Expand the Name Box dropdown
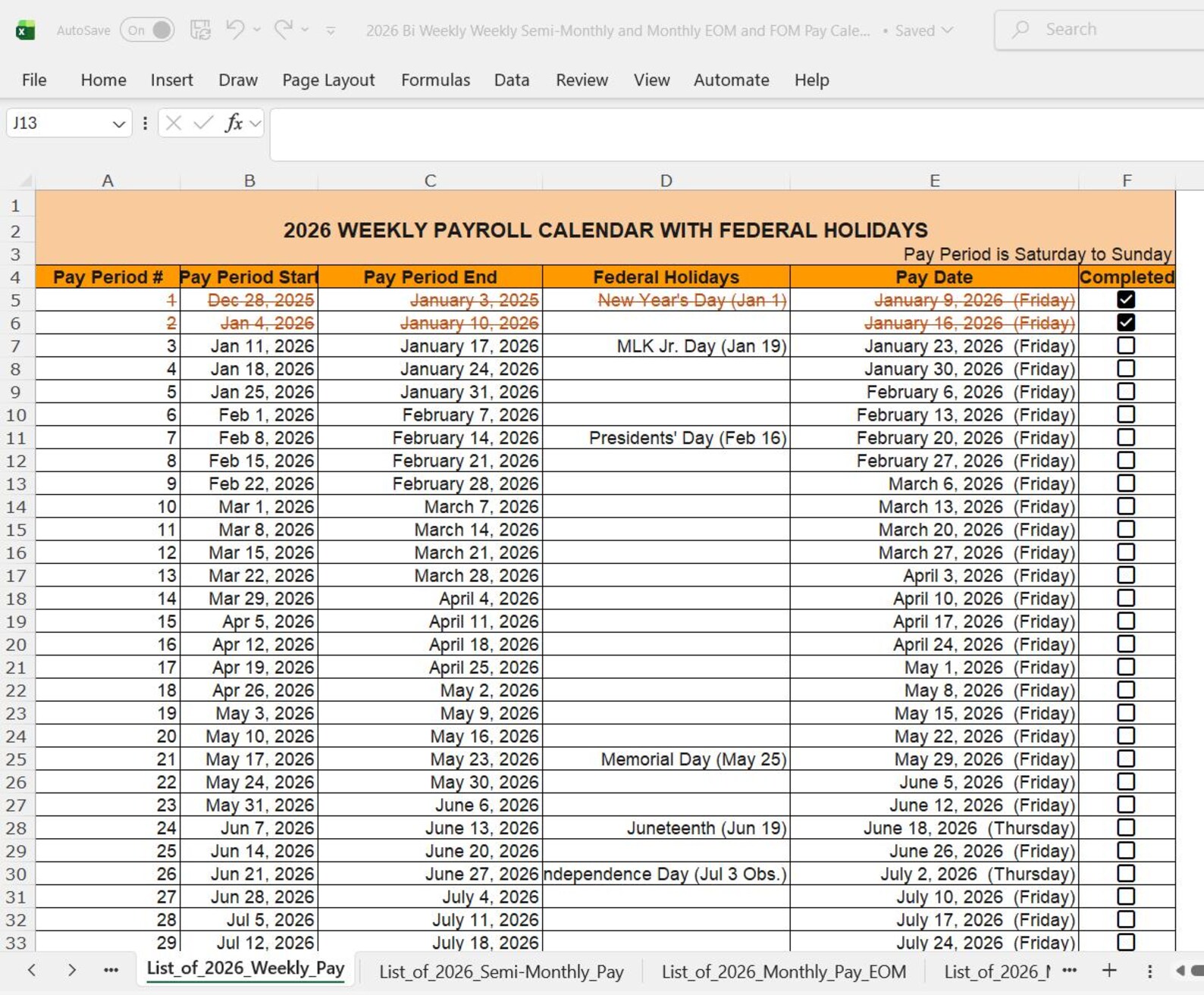Screen dimensions: 1204x995 pyautogui.click(x=118, y=124)
